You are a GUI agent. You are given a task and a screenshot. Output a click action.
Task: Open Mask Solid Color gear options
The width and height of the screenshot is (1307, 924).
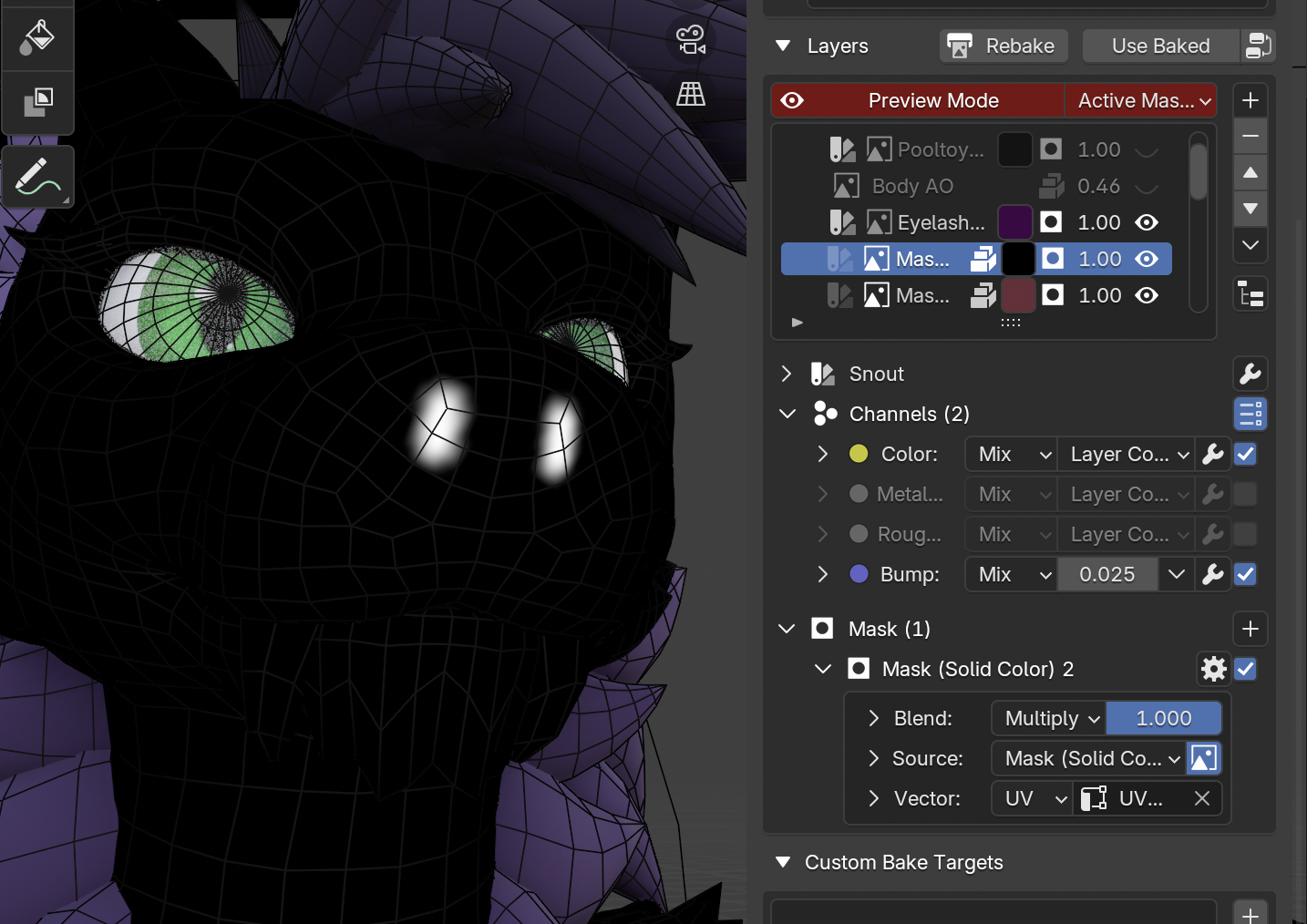(x=1213, y=669)
